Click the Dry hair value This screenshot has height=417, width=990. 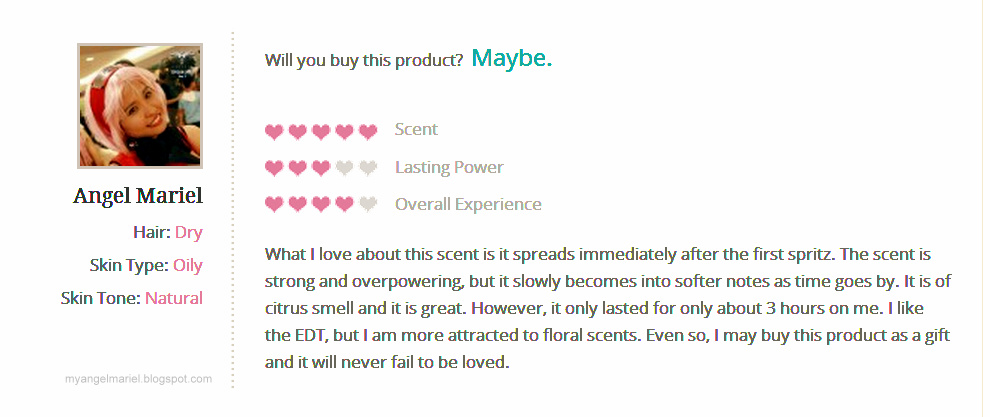pyautogui.click(x=188, y=233)
